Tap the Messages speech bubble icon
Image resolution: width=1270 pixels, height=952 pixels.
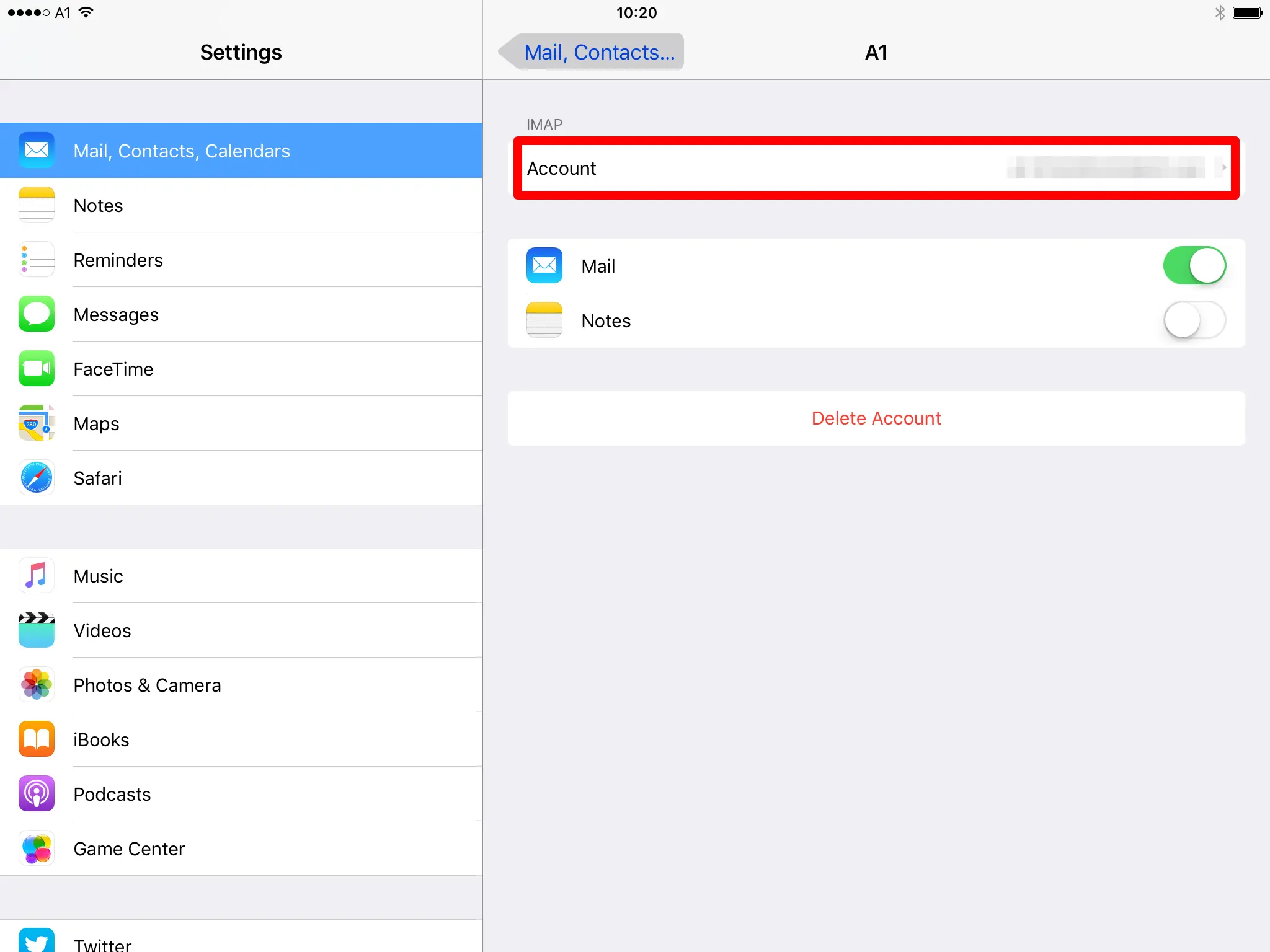coord(37,314)
